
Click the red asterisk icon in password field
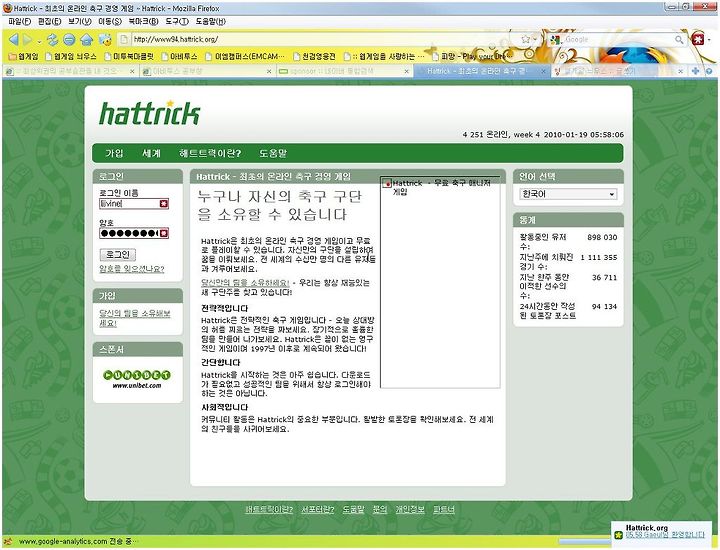(x=164, y=233)
